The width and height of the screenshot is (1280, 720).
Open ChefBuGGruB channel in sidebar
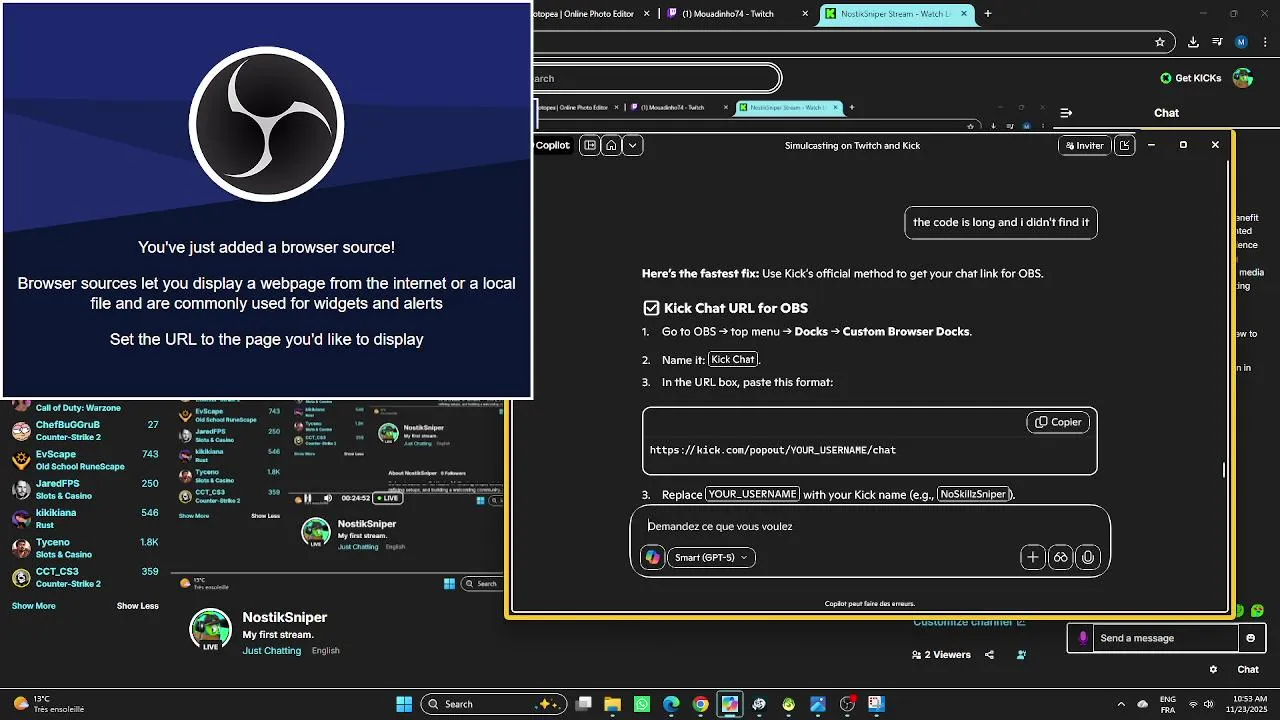[x=85, y=431]
